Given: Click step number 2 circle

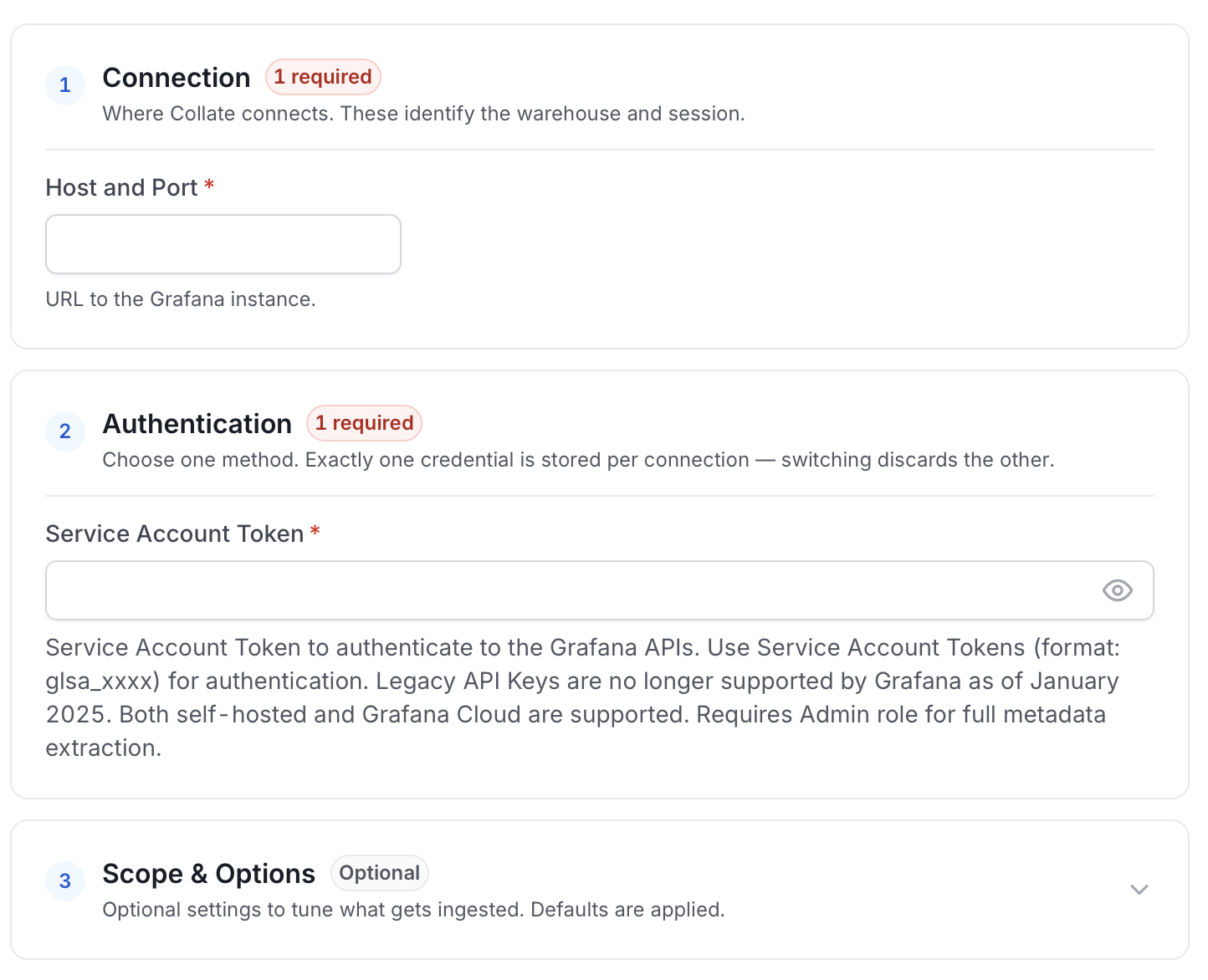Looking at the screenshot, I should (65, 431).
